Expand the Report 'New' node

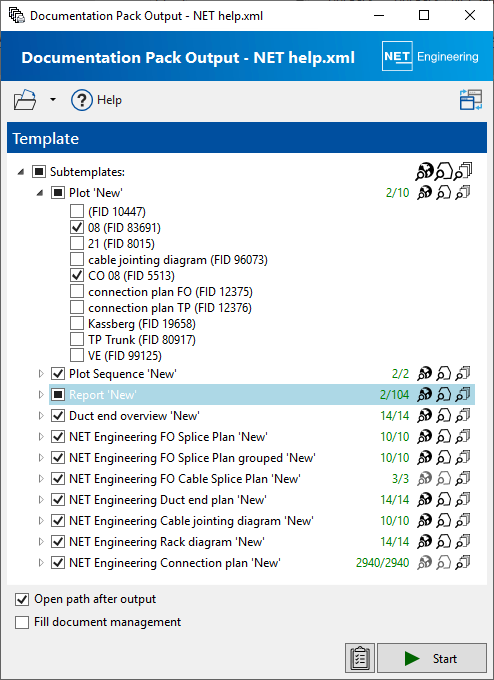(x=41, y=394)
